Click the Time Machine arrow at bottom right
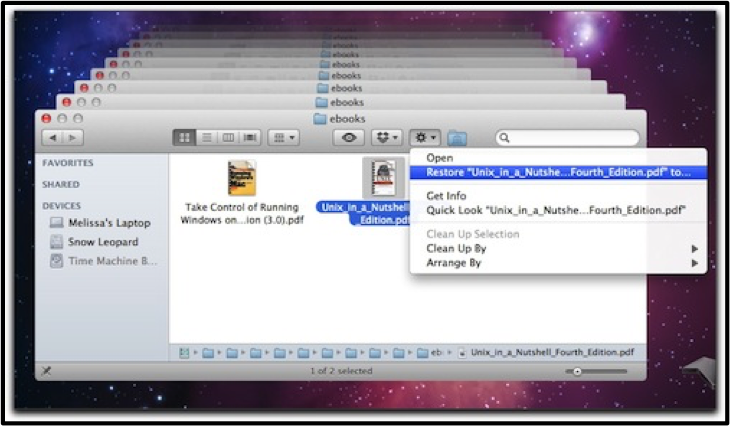Image resolution: width=730 pixels, height=426 pixels. (699, 371)
